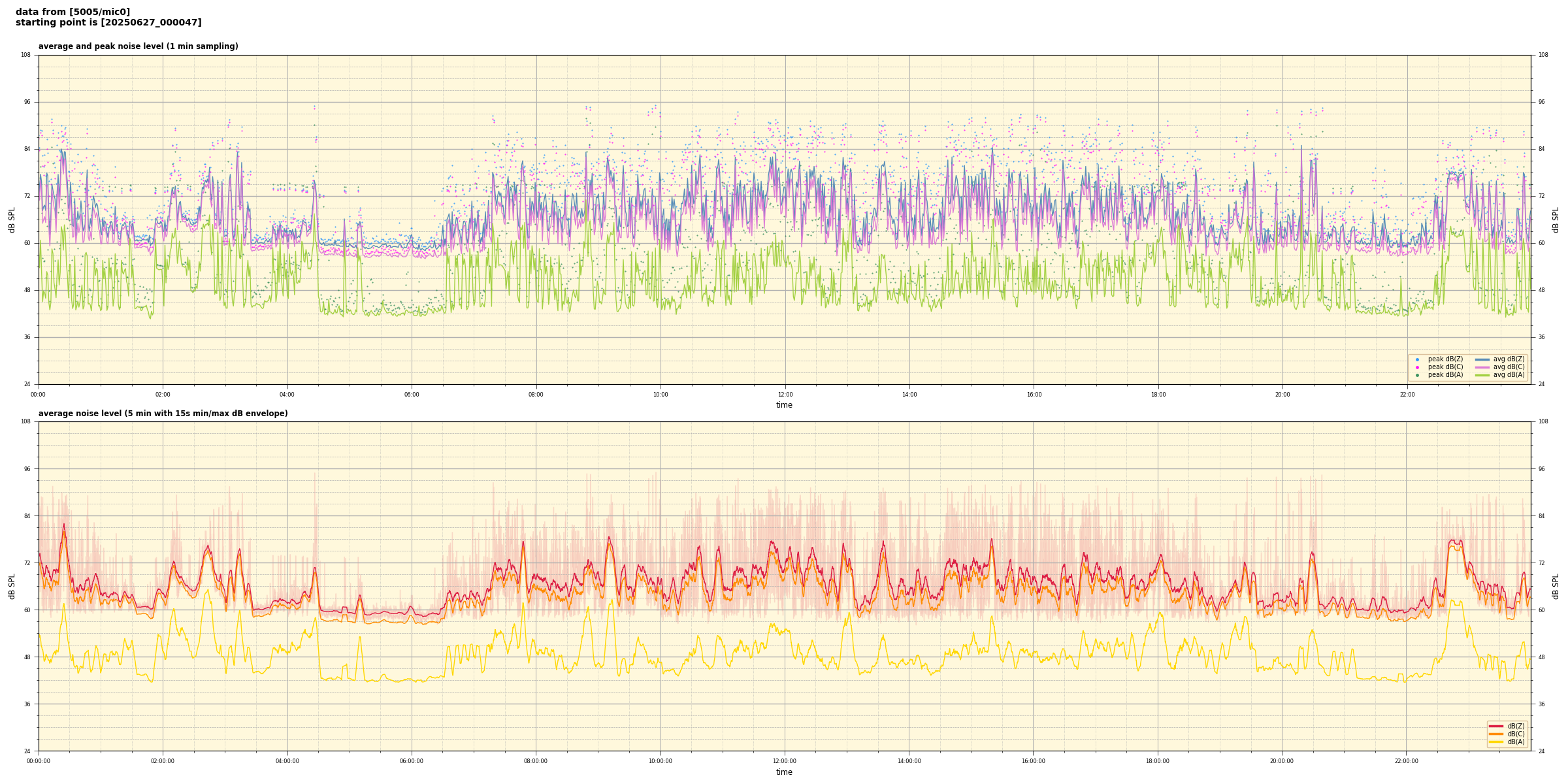Image resolution: width=1568 pixels, height=784 pixels.
Task: Click the peak dB(Z) legend marker
Action: [1417, 359]
